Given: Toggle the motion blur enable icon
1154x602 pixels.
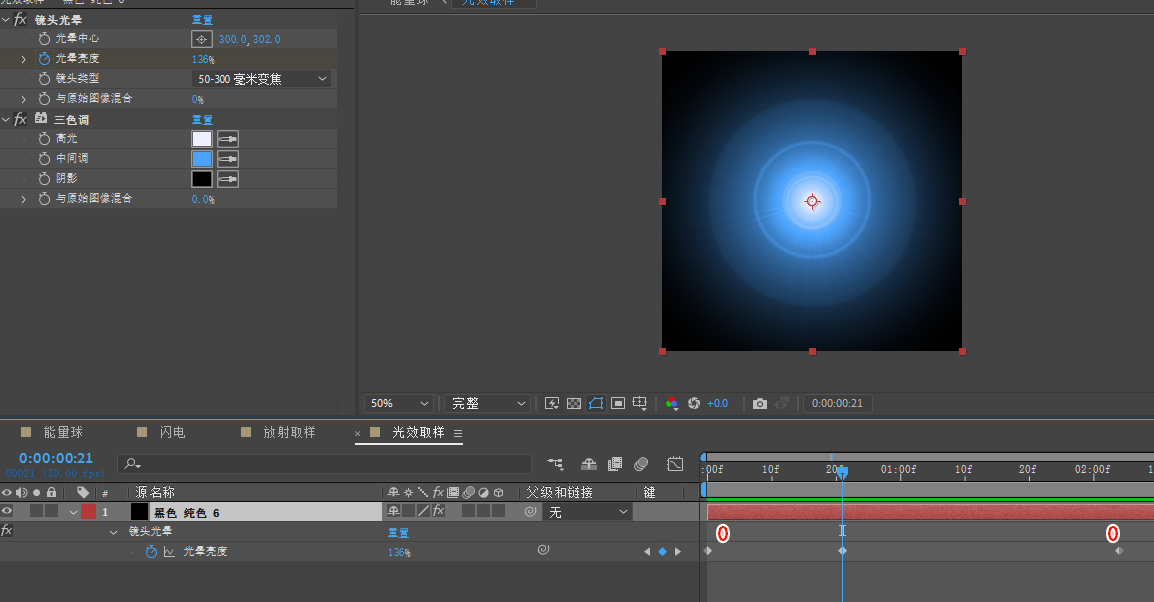Looking at the screenshot, I should (x=641, y=464).
